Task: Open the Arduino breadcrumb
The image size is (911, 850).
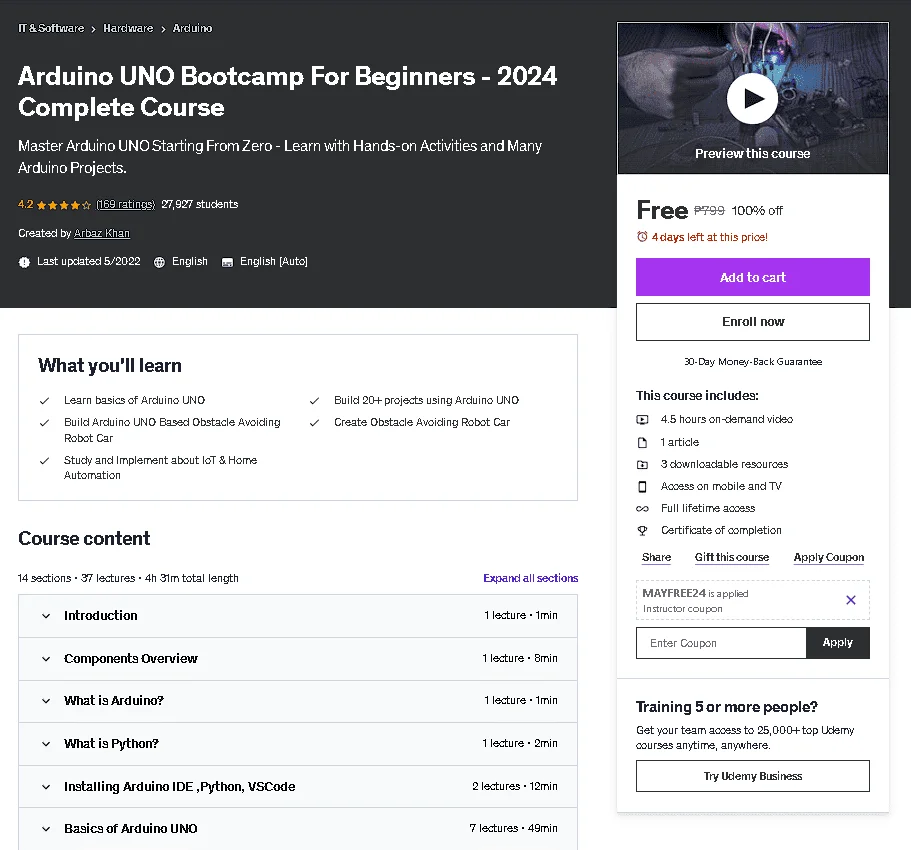Action: tap(192, 28)
